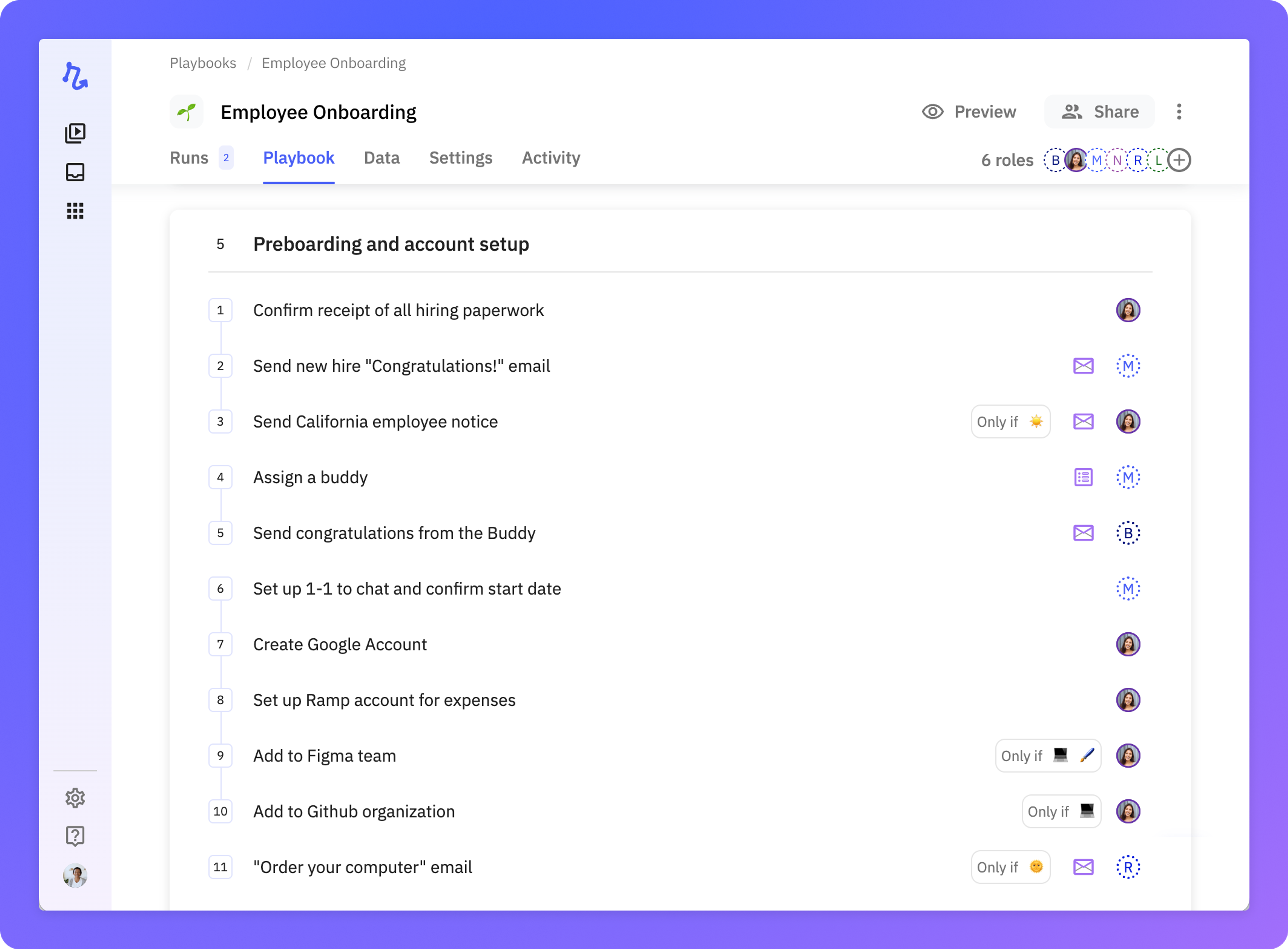
Task: Click the Share button
Action: [x=1099, y=112]
